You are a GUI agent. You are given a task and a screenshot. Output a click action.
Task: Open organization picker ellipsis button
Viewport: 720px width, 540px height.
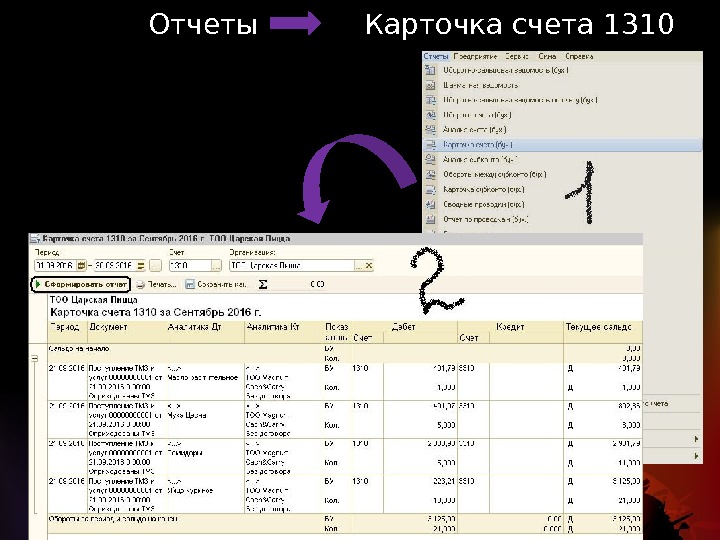click(x=359, y=265)
